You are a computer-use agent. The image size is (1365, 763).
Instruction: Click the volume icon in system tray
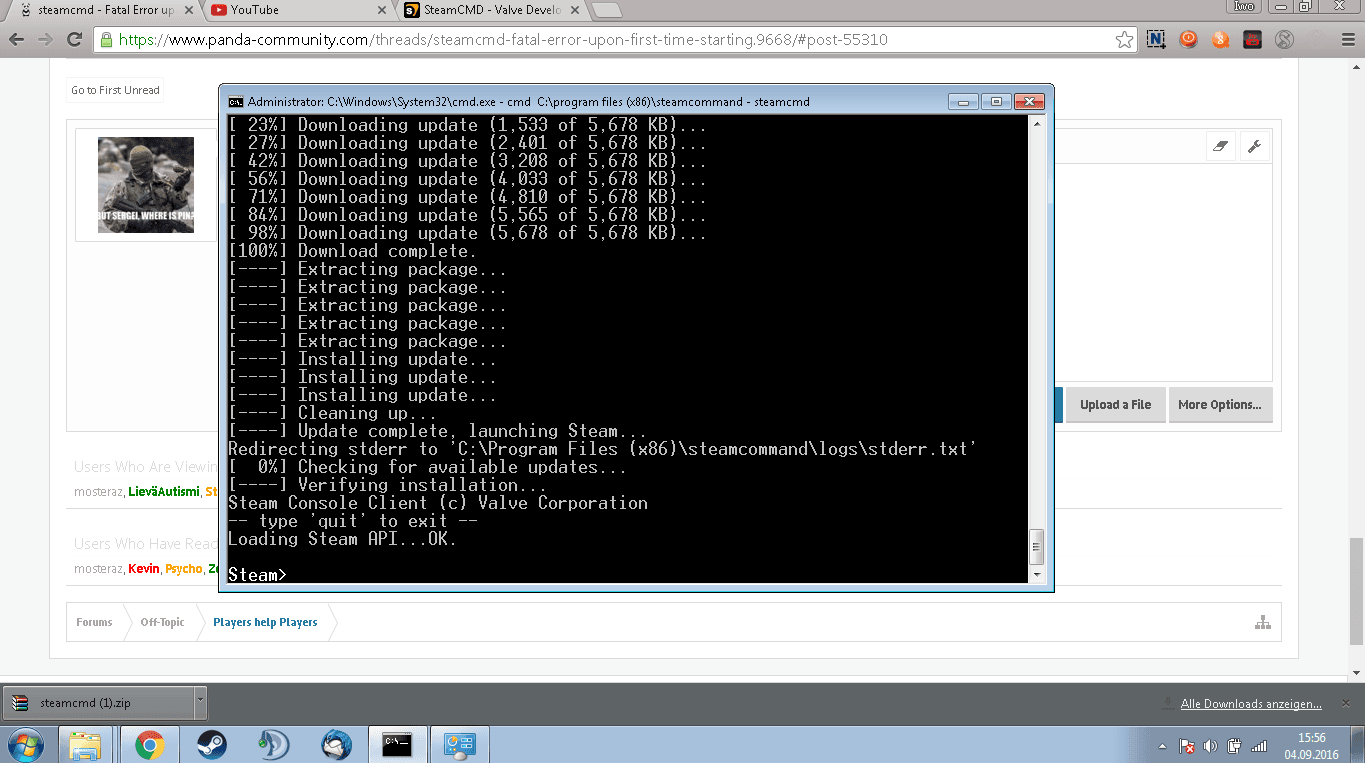click(x=1210, y=746)
